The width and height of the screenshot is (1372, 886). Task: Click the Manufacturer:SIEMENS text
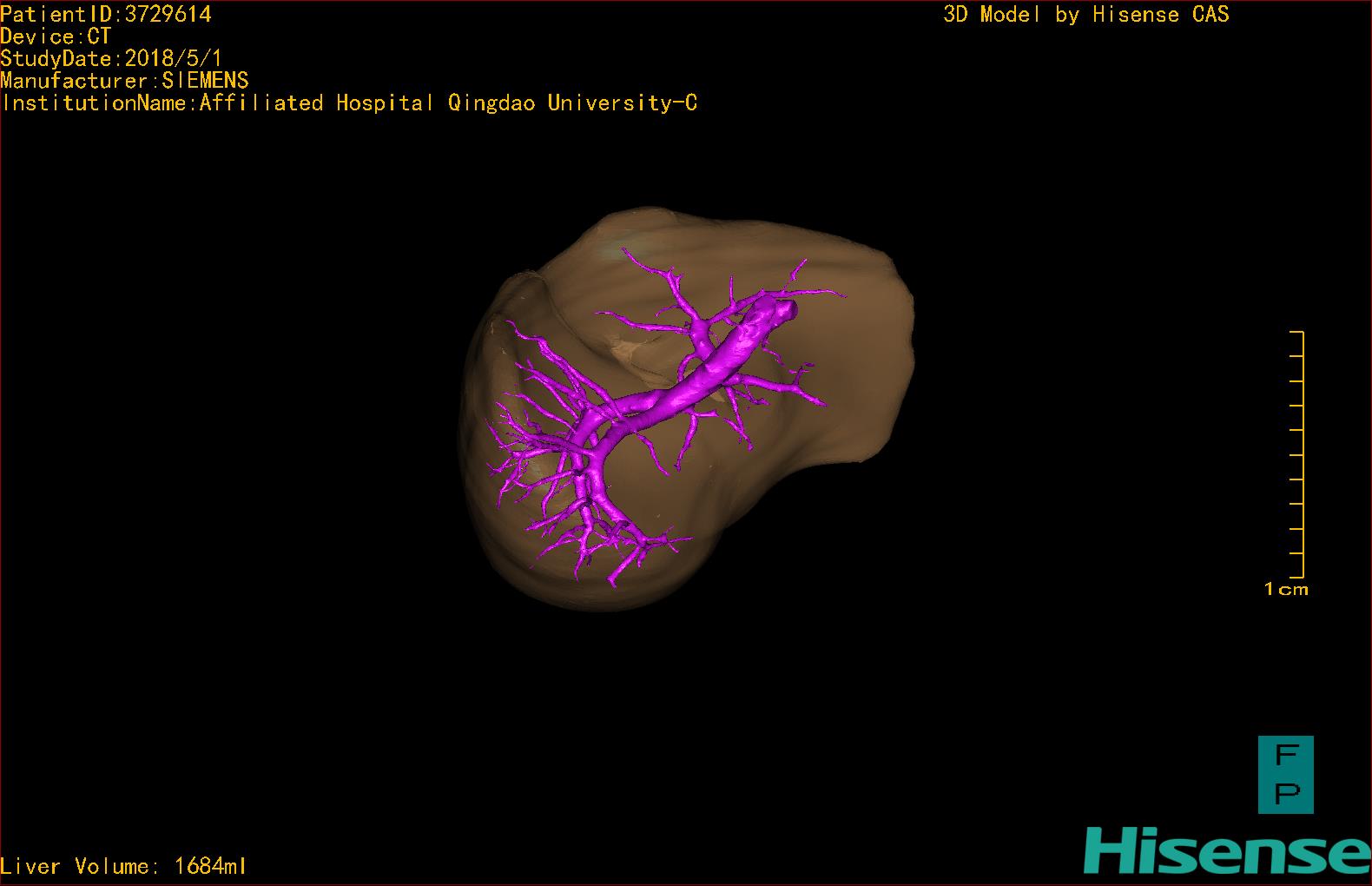pos(124,81)
